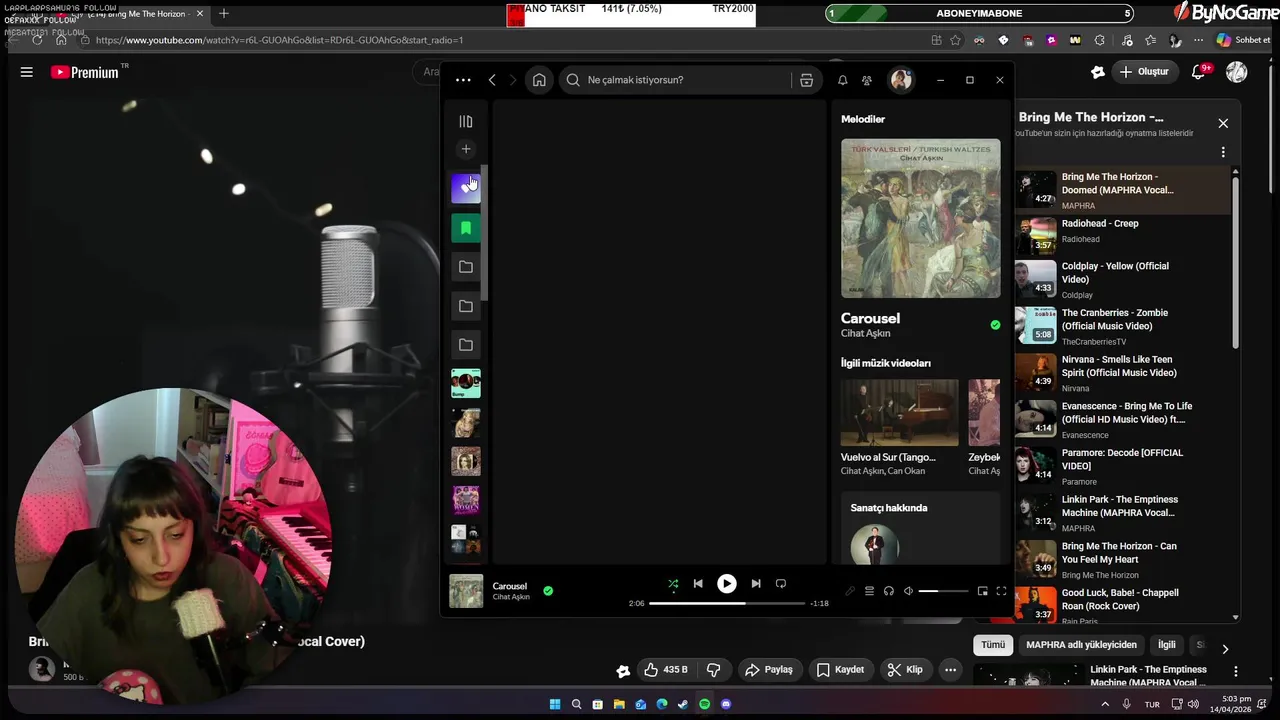The height and width of the screenshot is (720, 1280).
Task: Mute Spotify volume speaker icon
Action: [x=908, y=591]
